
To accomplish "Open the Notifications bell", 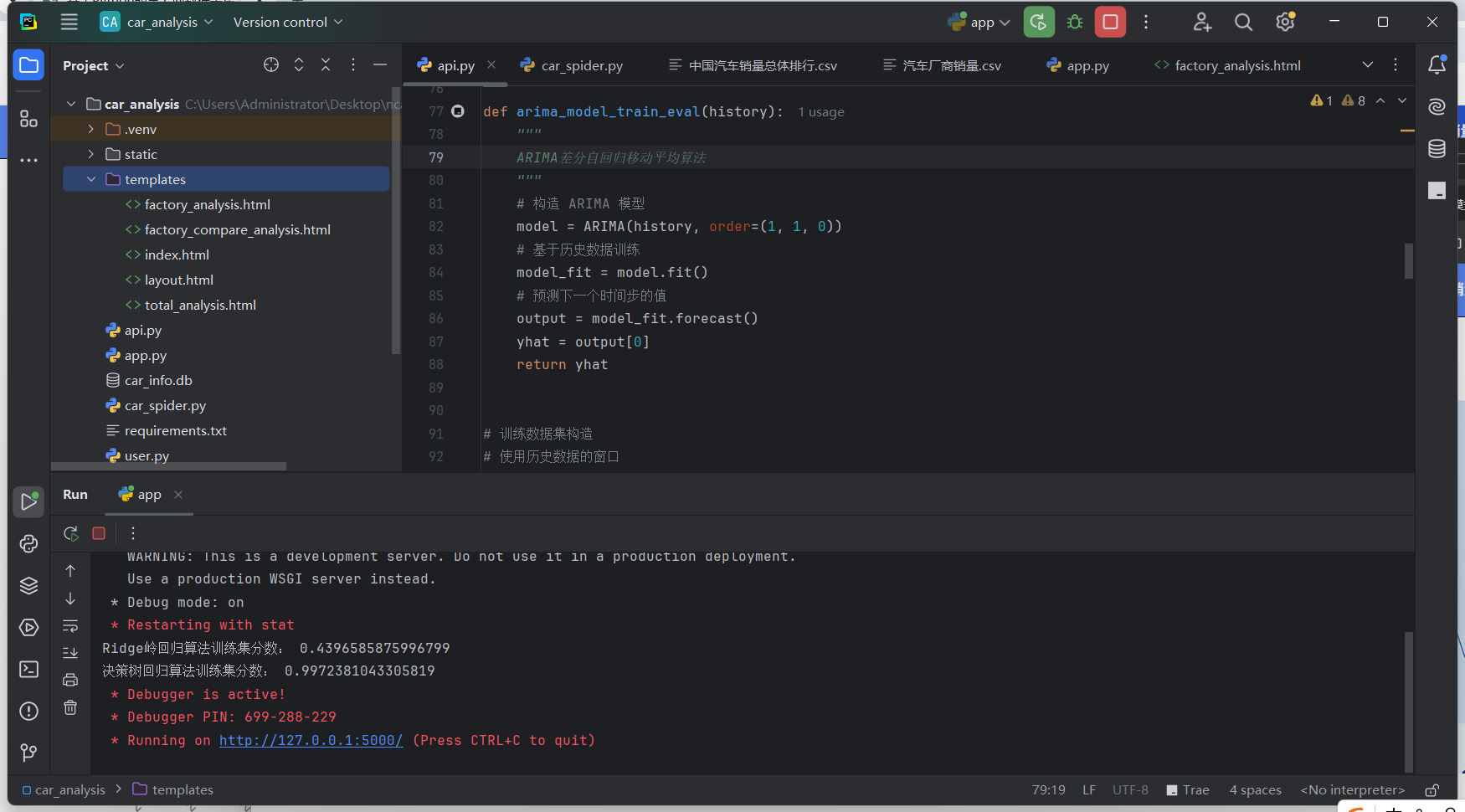I will 1437,65.
